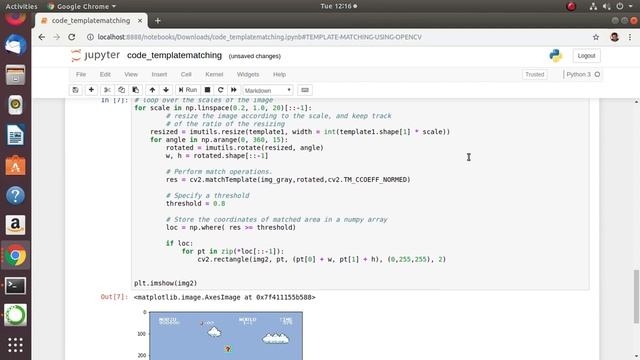Open Amazon from dock
The height and width of the screenshot is (360, 640).
point(16,225)
